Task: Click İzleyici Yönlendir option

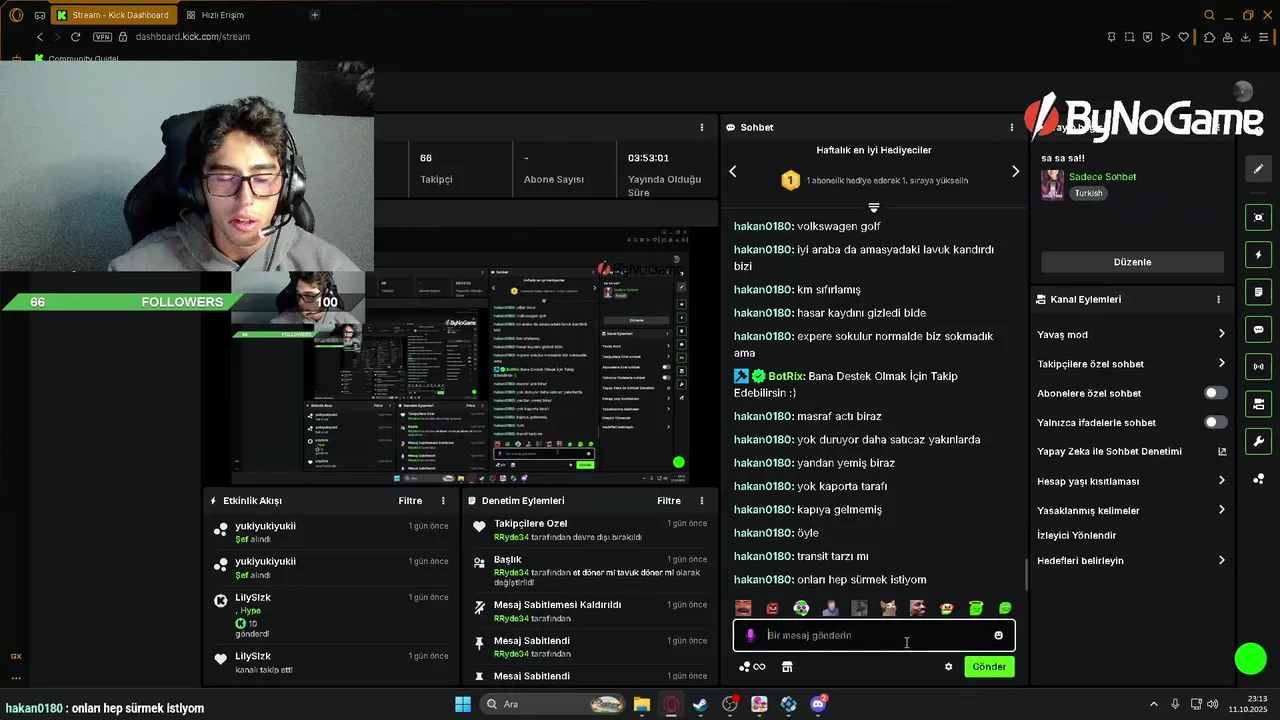Action: (1077, 535)
